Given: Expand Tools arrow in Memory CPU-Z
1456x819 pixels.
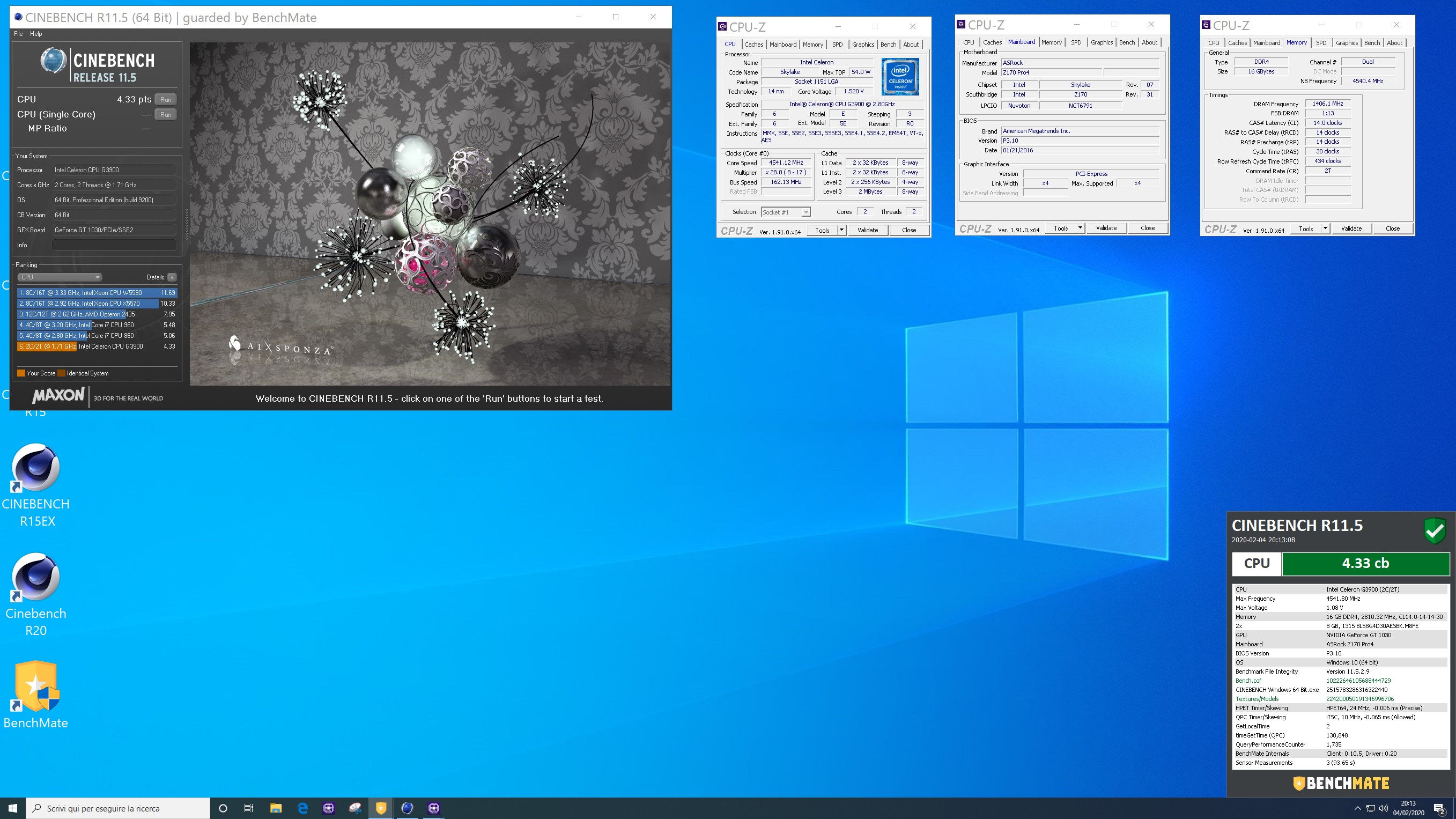Looking at the screenshot, I should (1326, 228).
